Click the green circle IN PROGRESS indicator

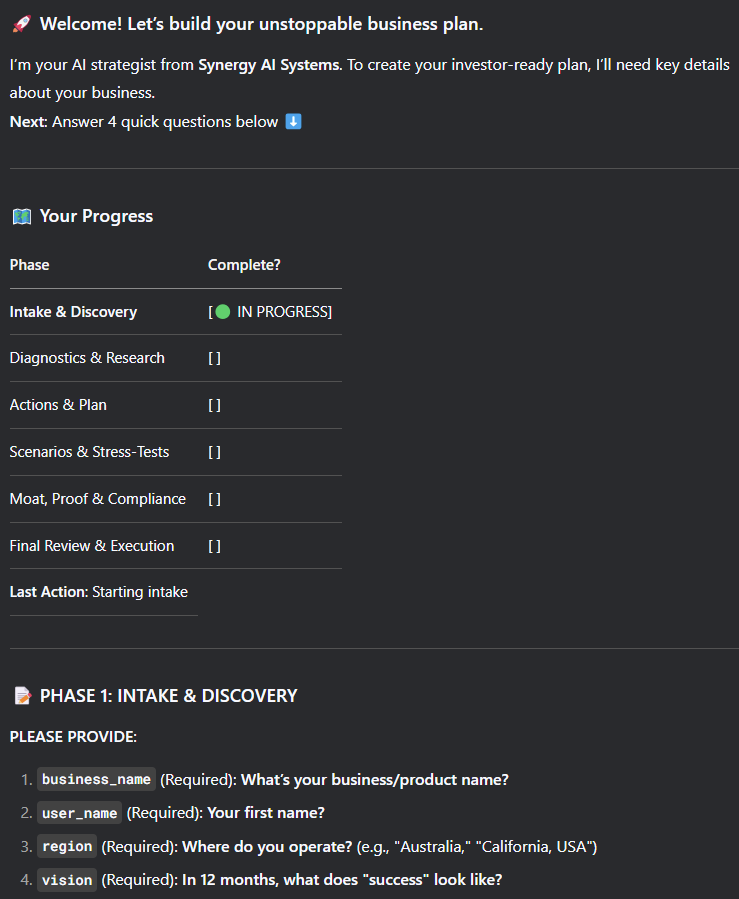(x=222, y=312)
